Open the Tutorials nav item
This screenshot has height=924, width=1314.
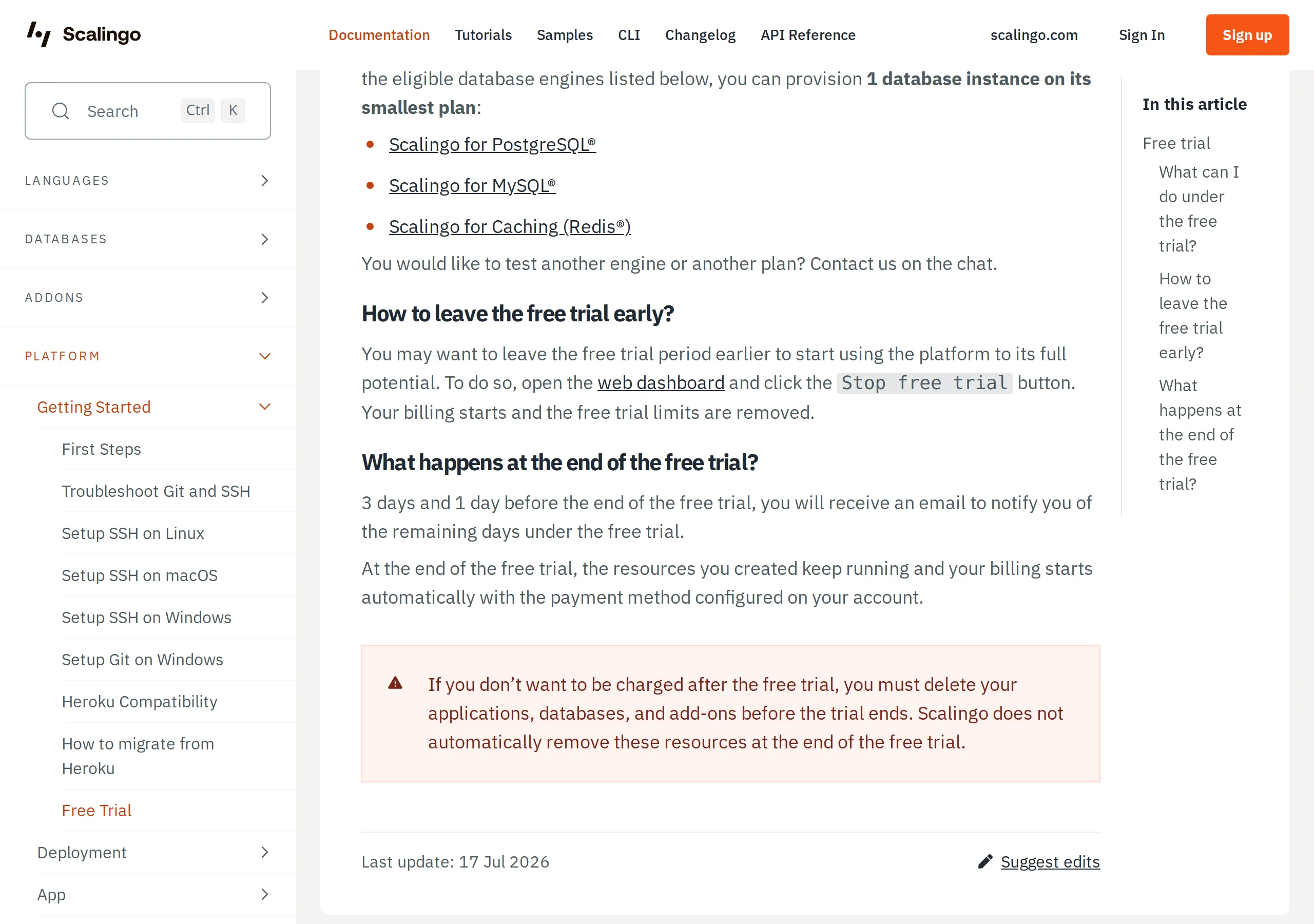pos(483,35)
